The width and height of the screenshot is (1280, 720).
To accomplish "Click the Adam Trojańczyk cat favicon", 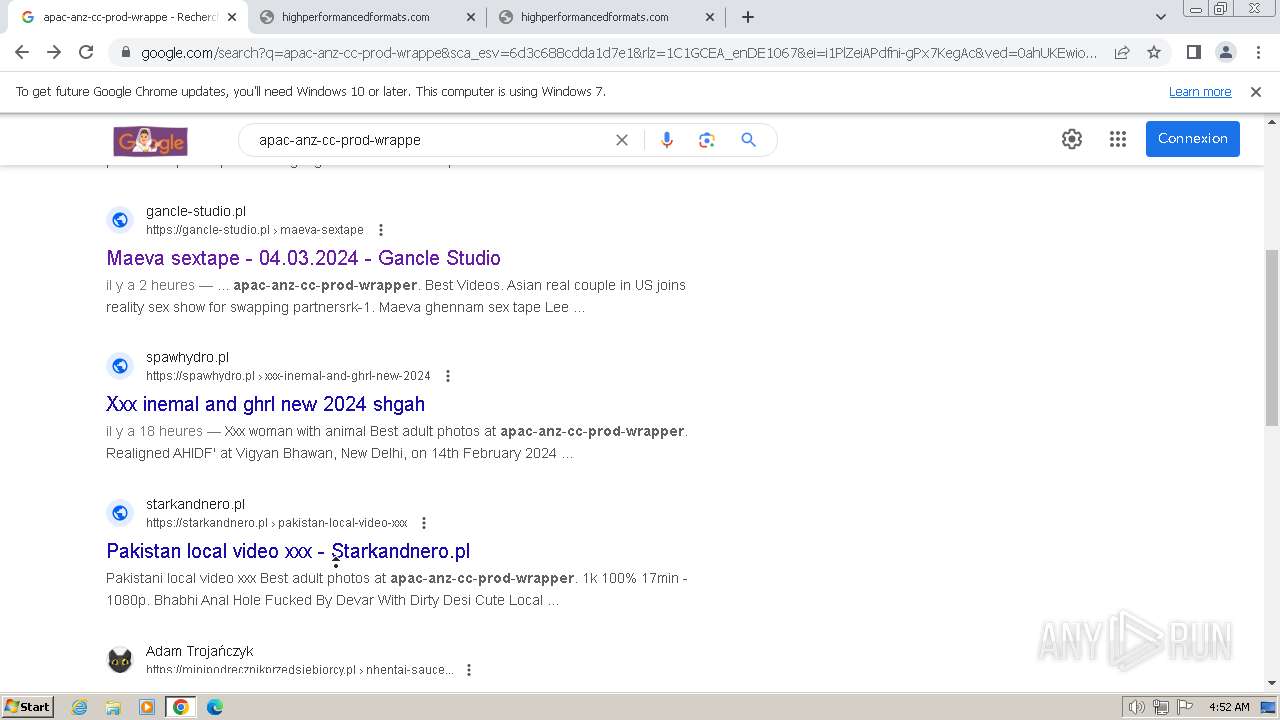I will tap(120, 660).
